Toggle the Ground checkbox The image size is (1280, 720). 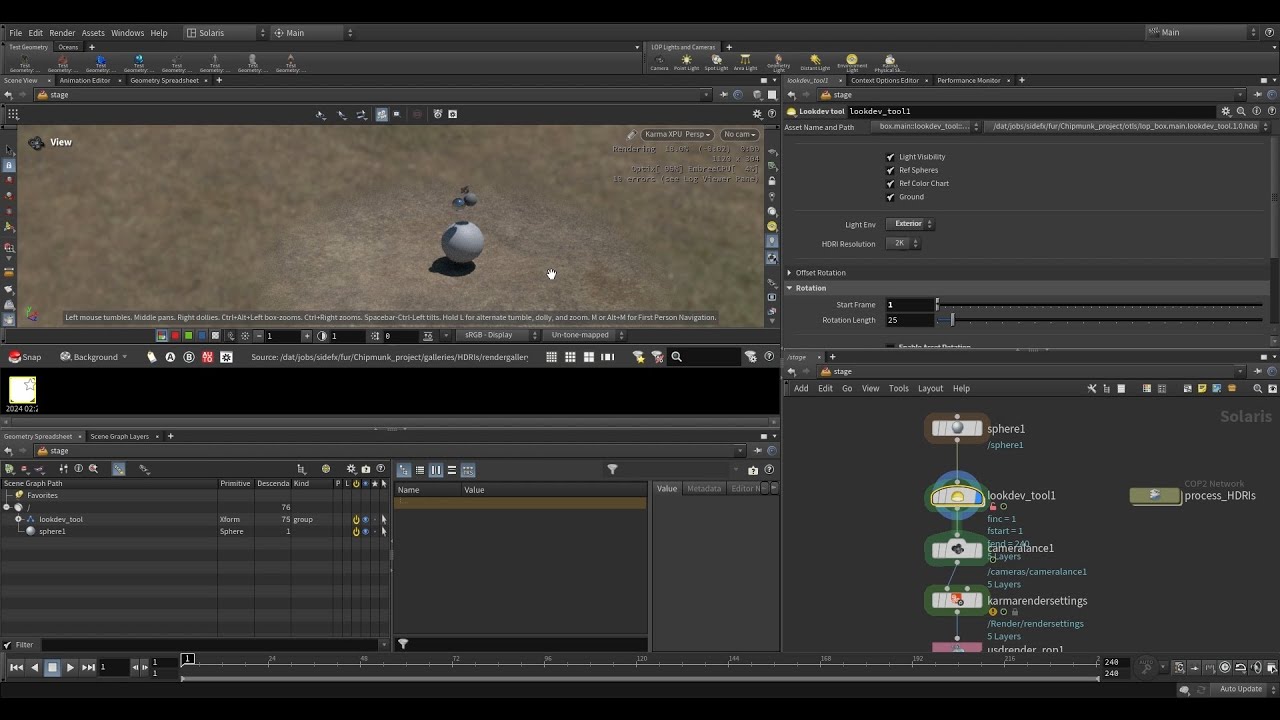point(890,197)
